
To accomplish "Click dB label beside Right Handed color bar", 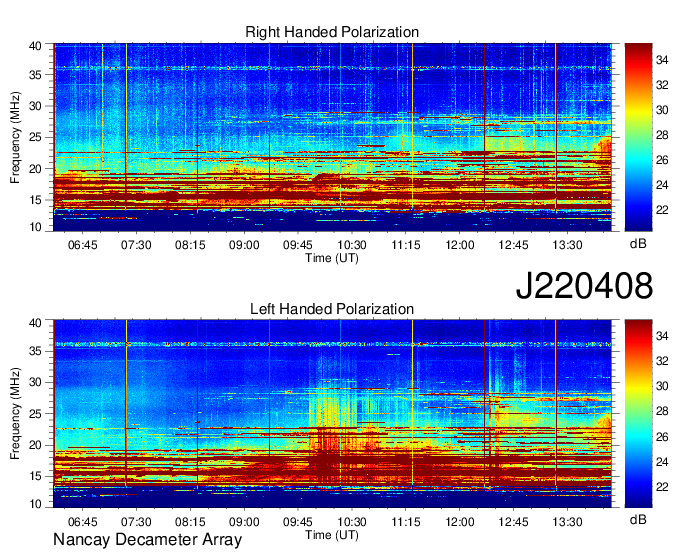I will (x=638, y=244).
